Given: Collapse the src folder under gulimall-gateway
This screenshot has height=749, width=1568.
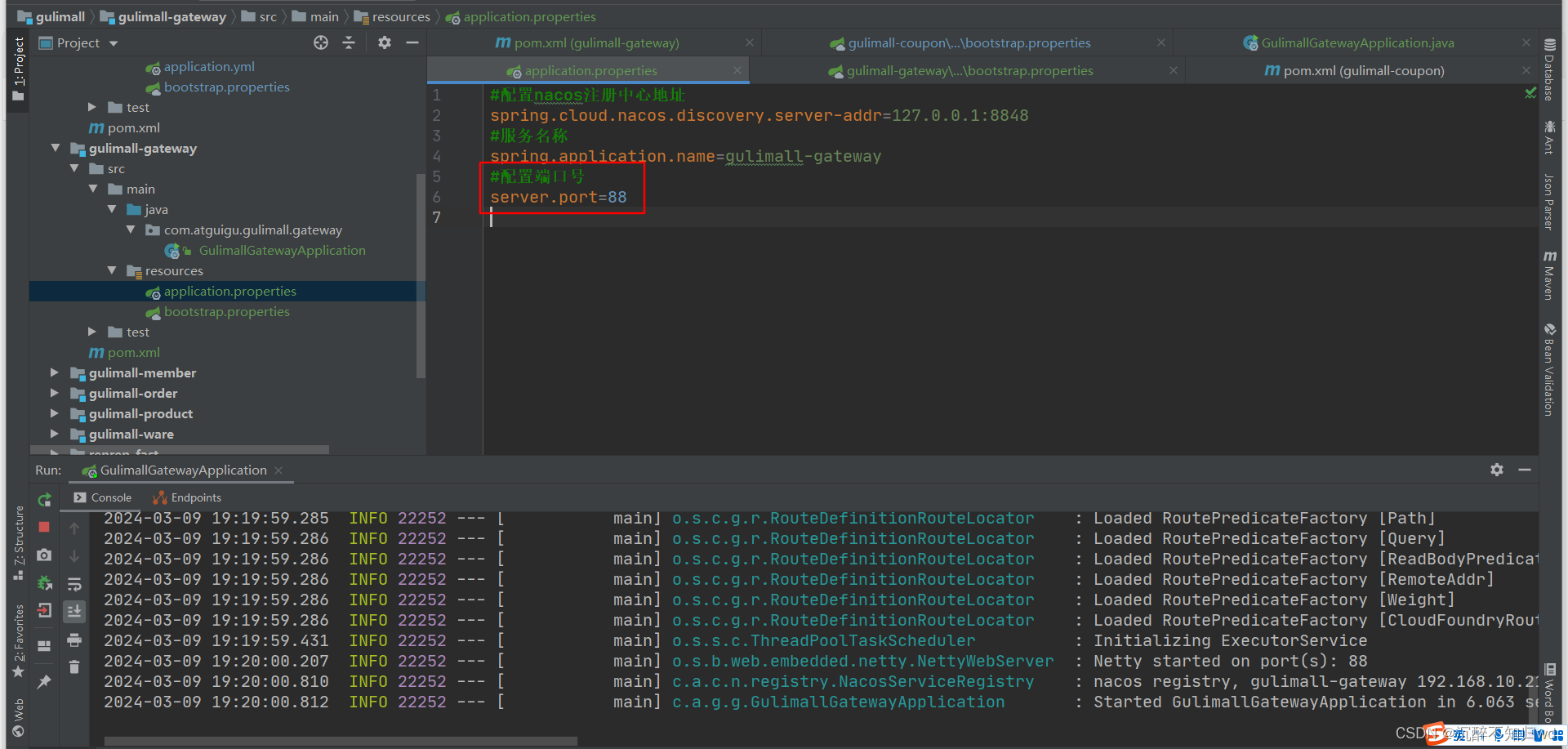Looking at the screenshot, I should (74, 168).
